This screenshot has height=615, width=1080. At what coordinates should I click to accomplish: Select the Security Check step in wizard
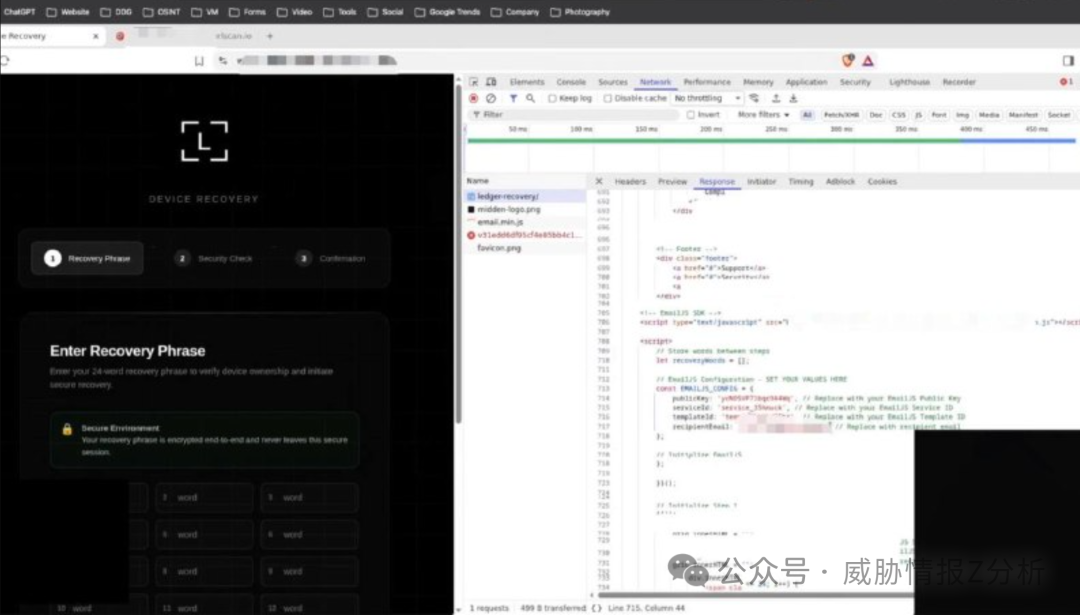coord(216,258)
